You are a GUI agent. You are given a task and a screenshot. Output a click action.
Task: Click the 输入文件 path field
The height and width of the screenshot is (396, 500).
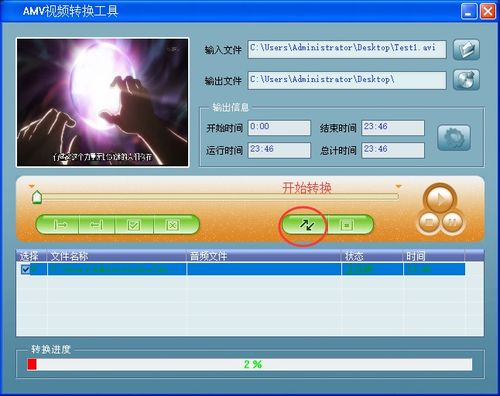(347, 49)
